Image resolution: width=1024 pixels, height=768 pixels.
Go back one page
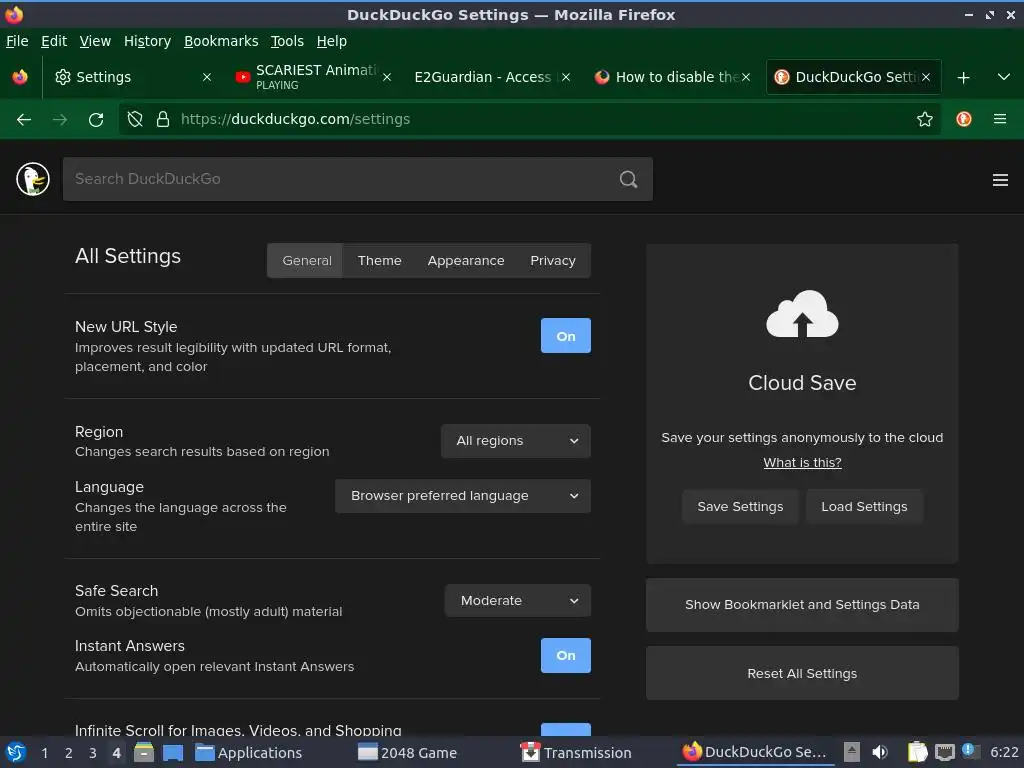(24, 120)
